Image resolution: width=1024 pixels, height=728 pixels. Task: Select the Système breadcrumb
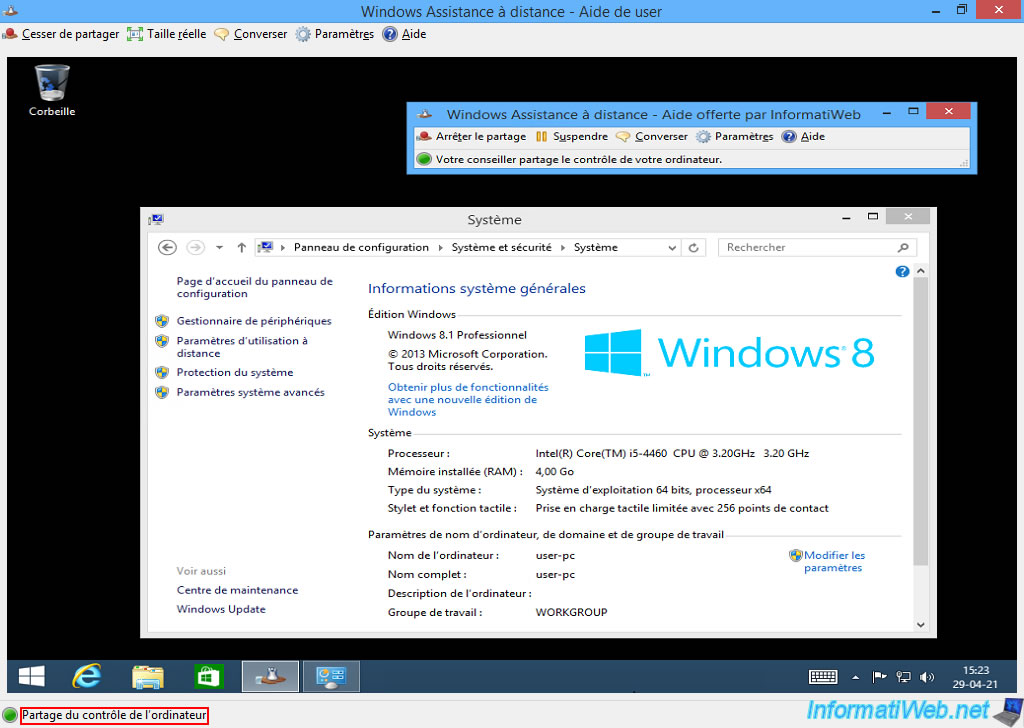596,247
